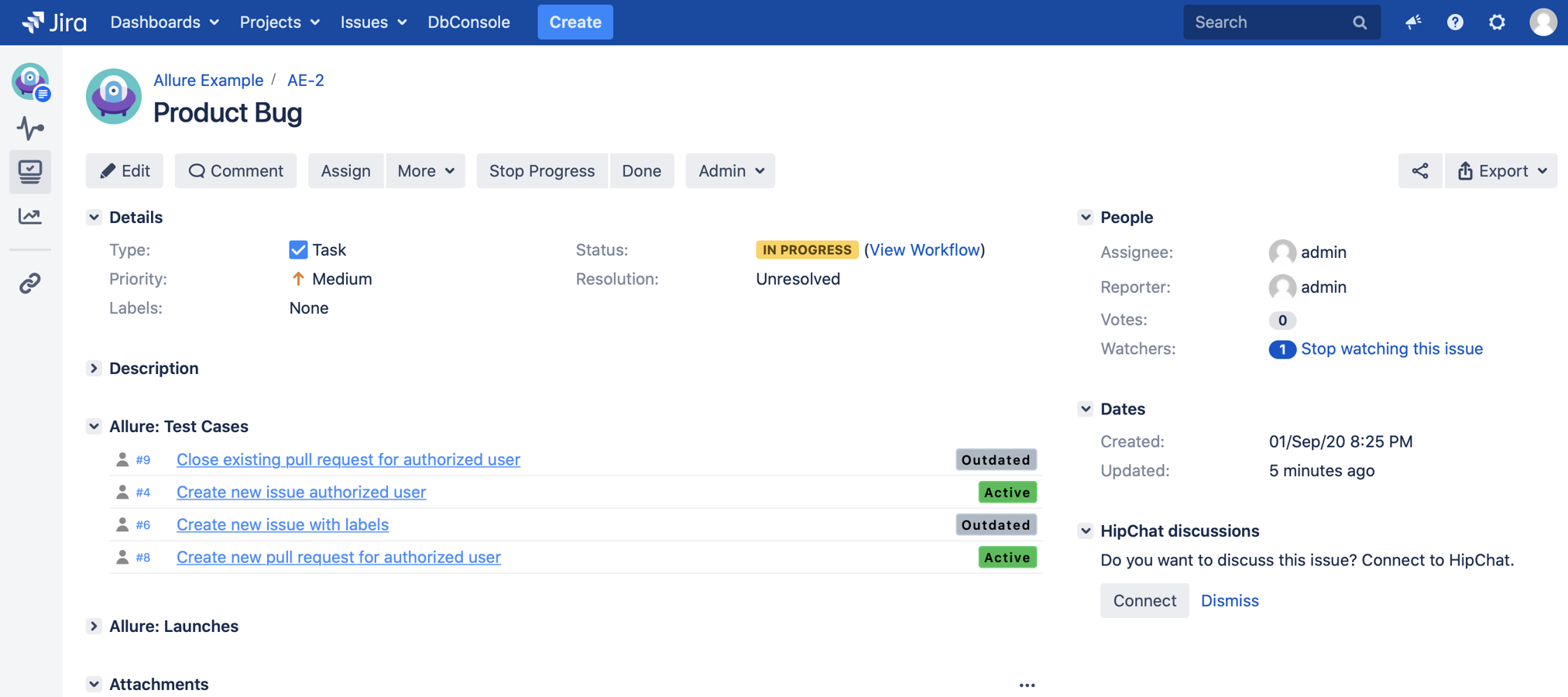Open the settings gear icon
The height and width of the screenshot is (697, 1568).
[x=1497, y=22]
